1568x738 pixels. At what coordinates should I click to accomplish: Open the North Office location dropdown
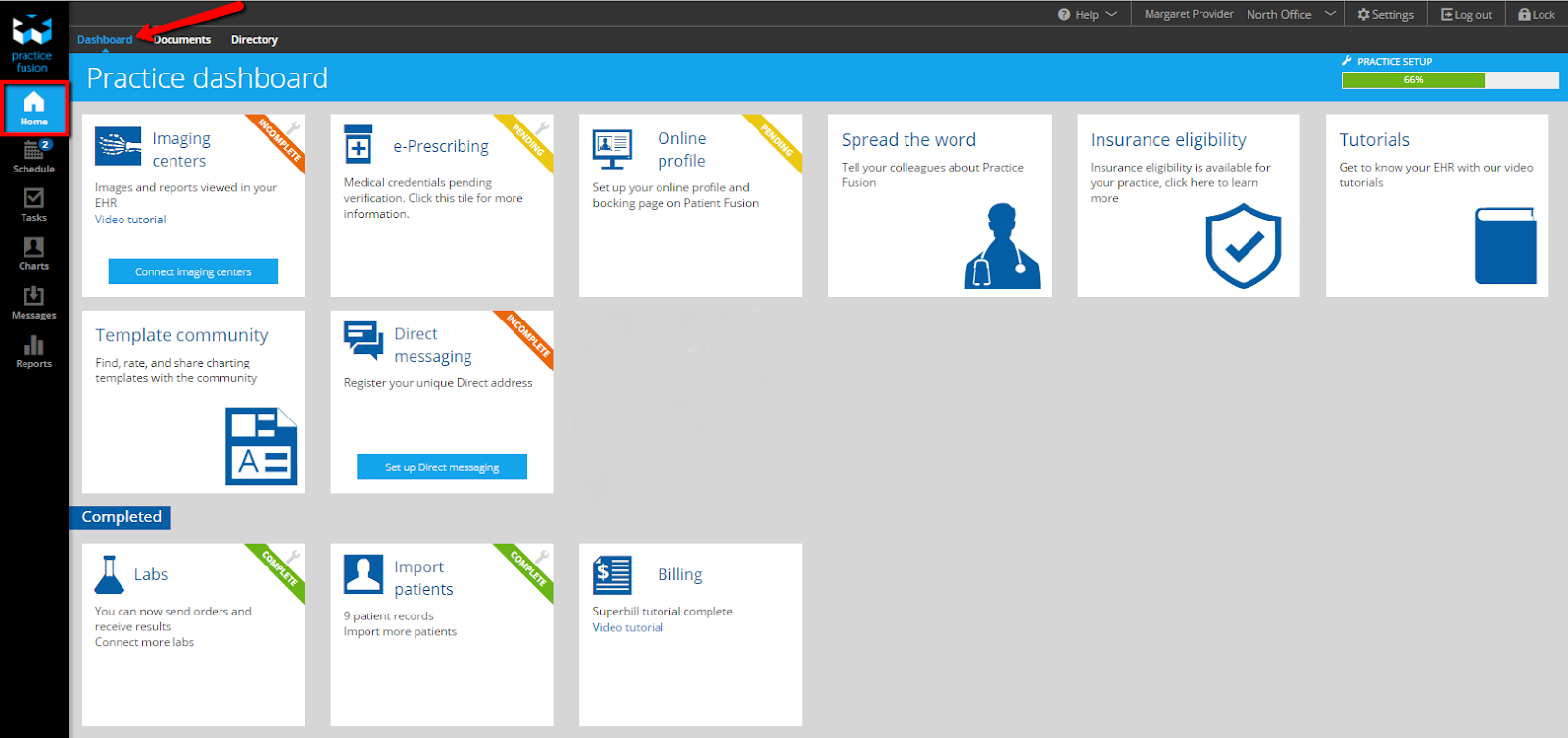click(1291, 15)
